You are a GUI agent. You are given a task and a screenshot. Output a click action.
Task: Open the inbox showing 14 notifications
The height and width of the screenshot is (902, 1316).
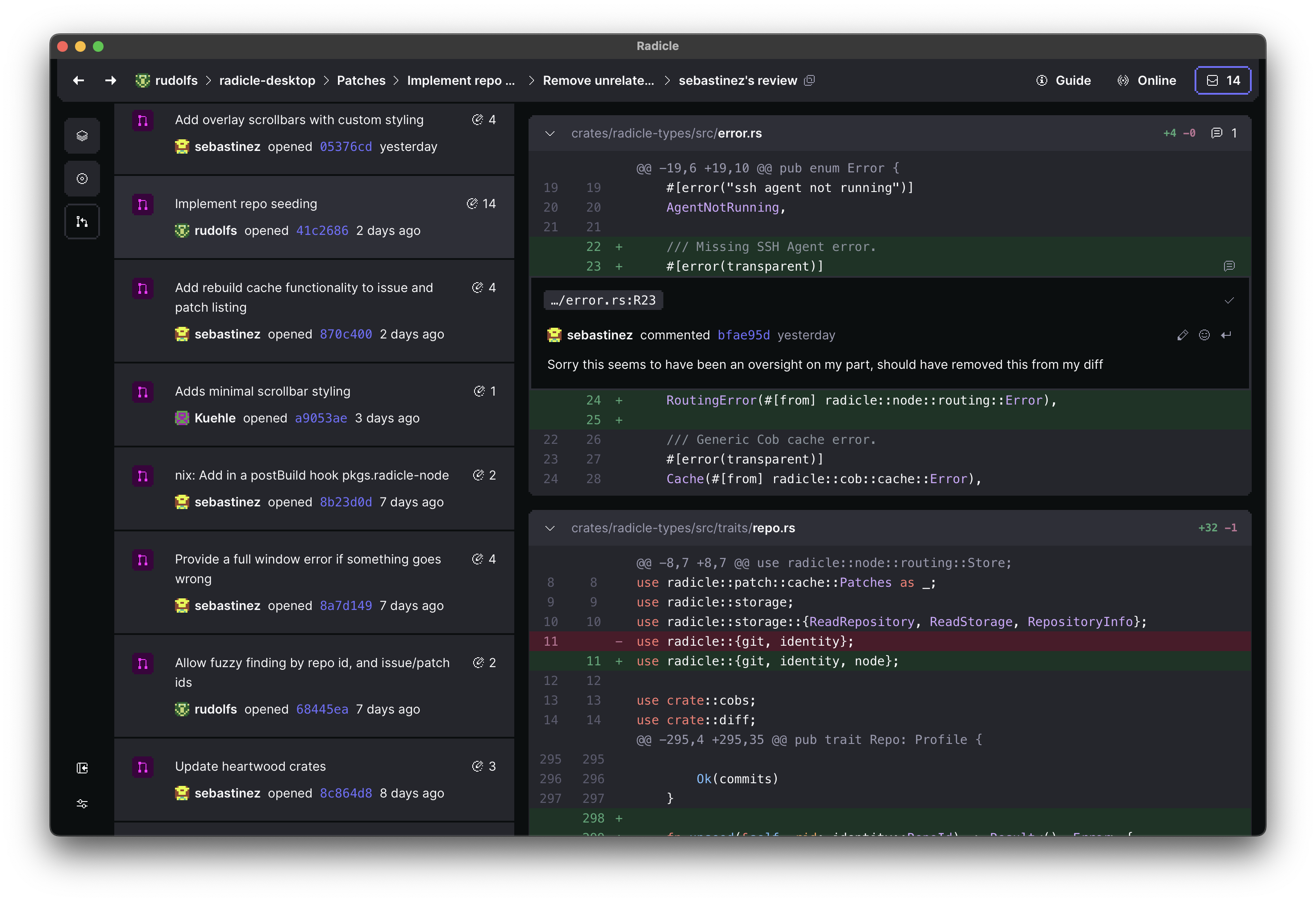click(1223, 80)
